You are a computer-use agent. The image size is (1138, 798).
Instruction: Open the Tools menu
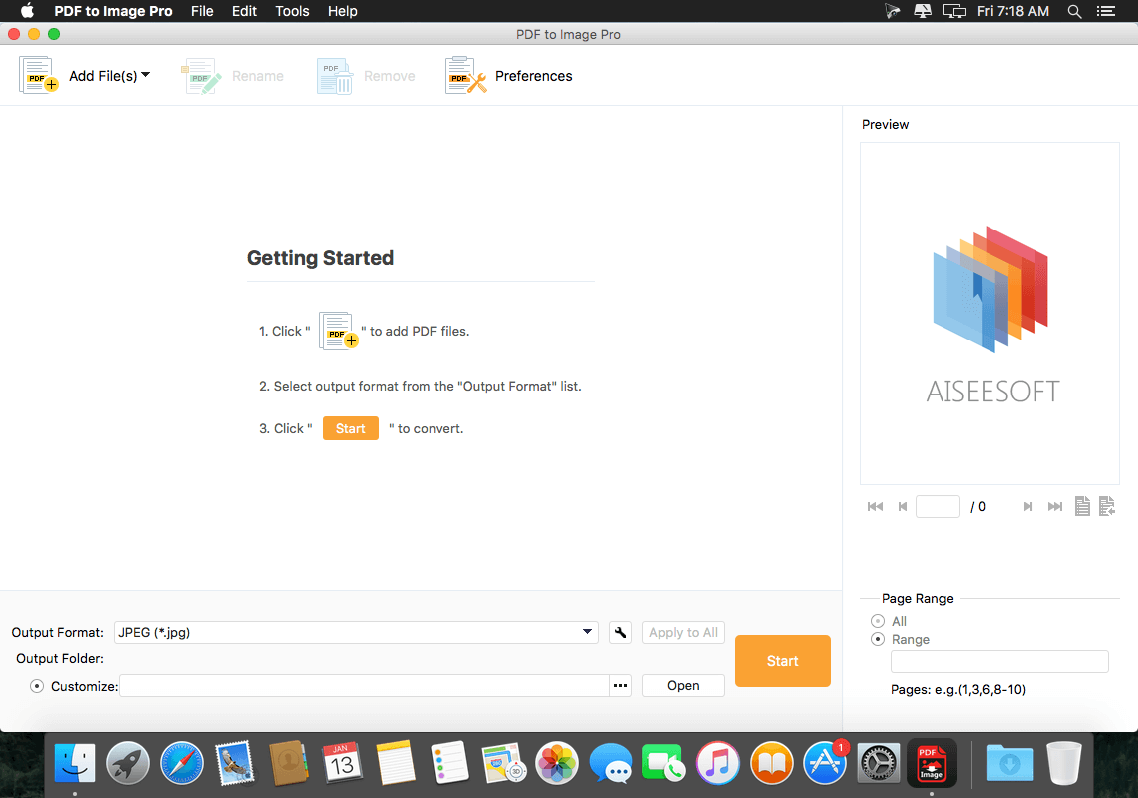point(292,11)
